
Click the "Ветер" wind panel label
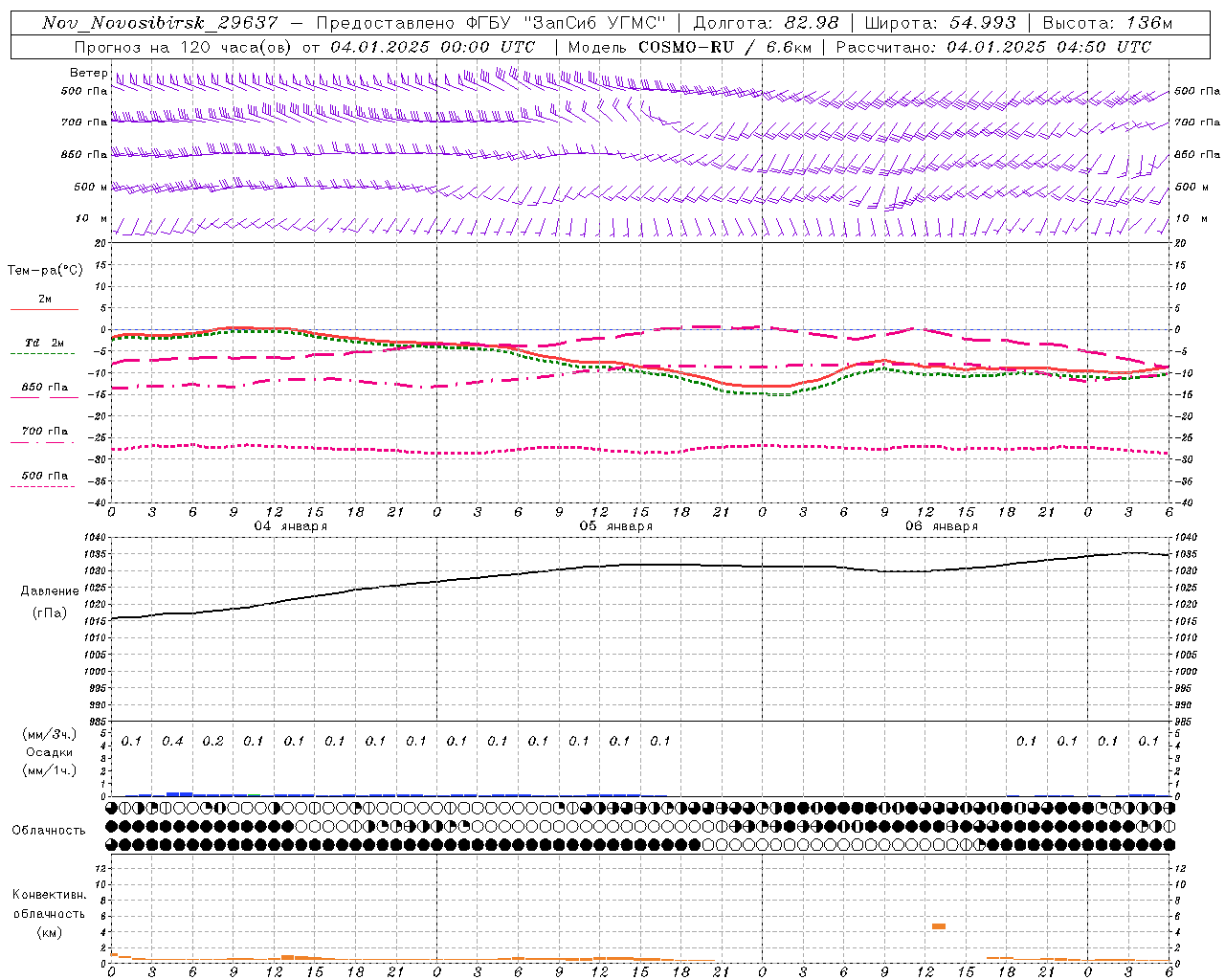pos(88,73)
